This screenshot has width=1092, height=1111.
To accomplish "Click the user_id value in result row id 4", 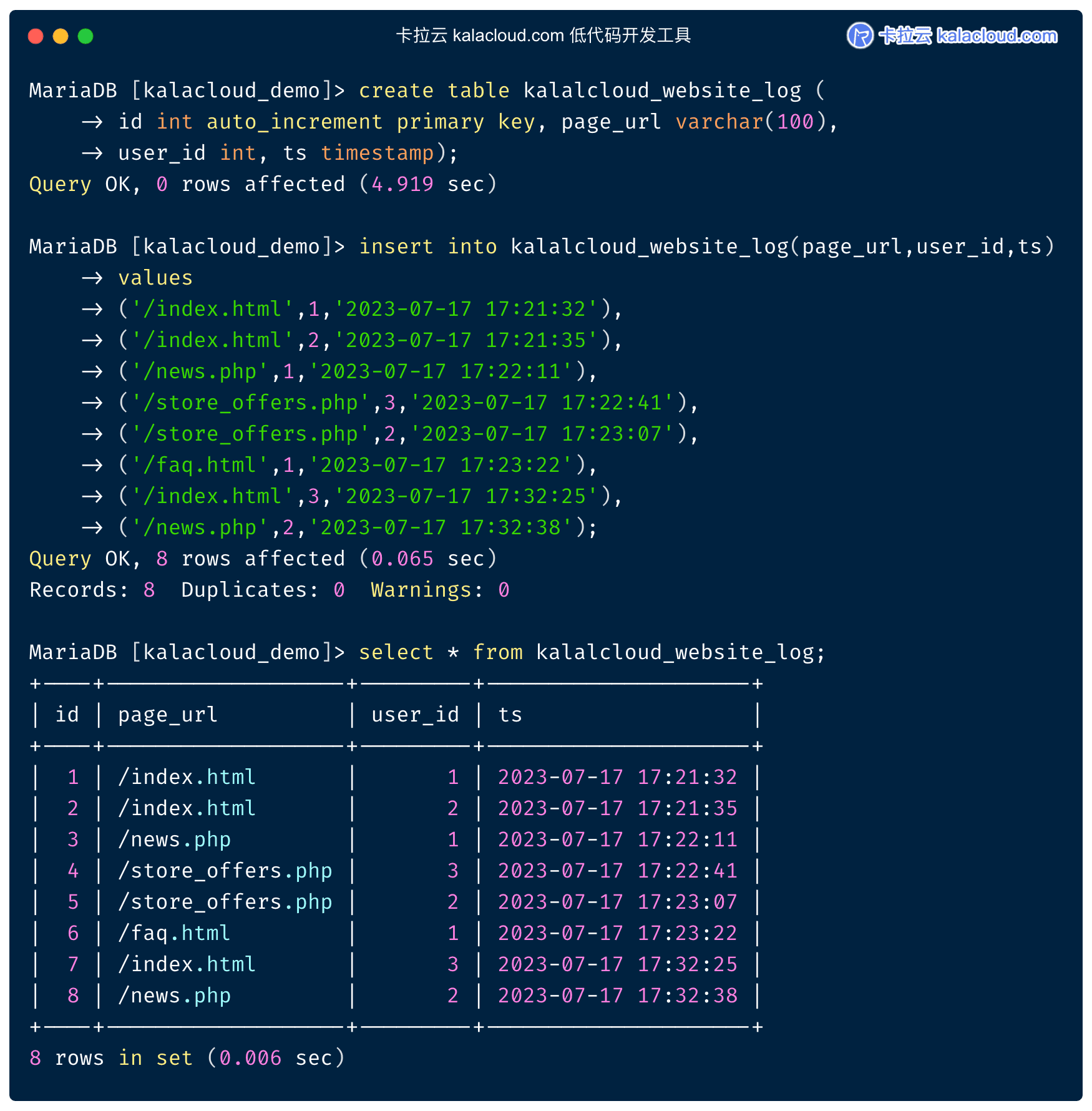I will point(453,871).
